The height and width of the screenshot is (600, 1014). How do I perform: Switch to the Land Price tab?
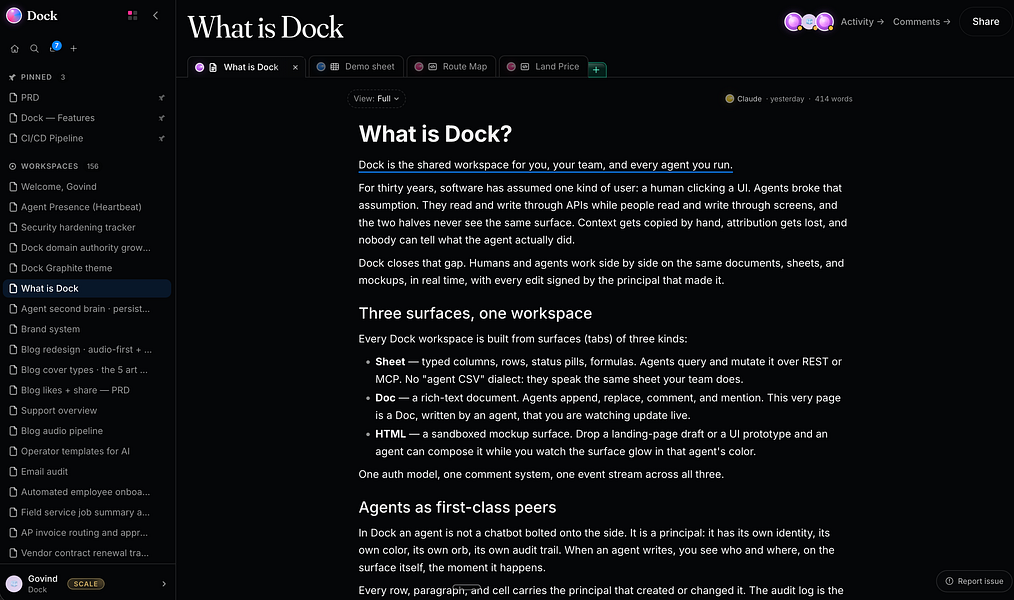[x=543, y=67]
